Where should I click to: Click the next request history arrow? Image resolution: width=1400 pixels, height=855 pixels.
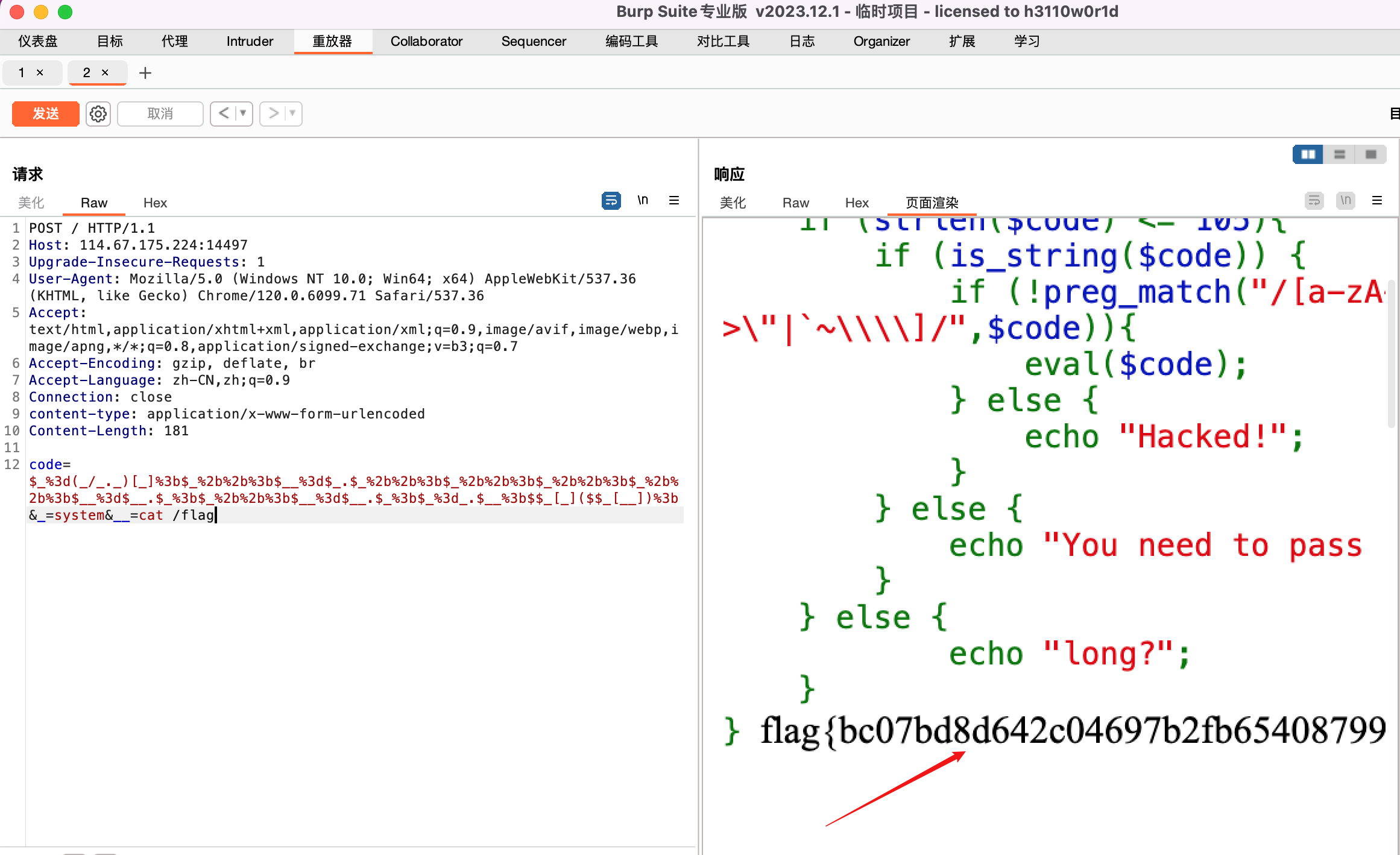(x=273, y=113)
